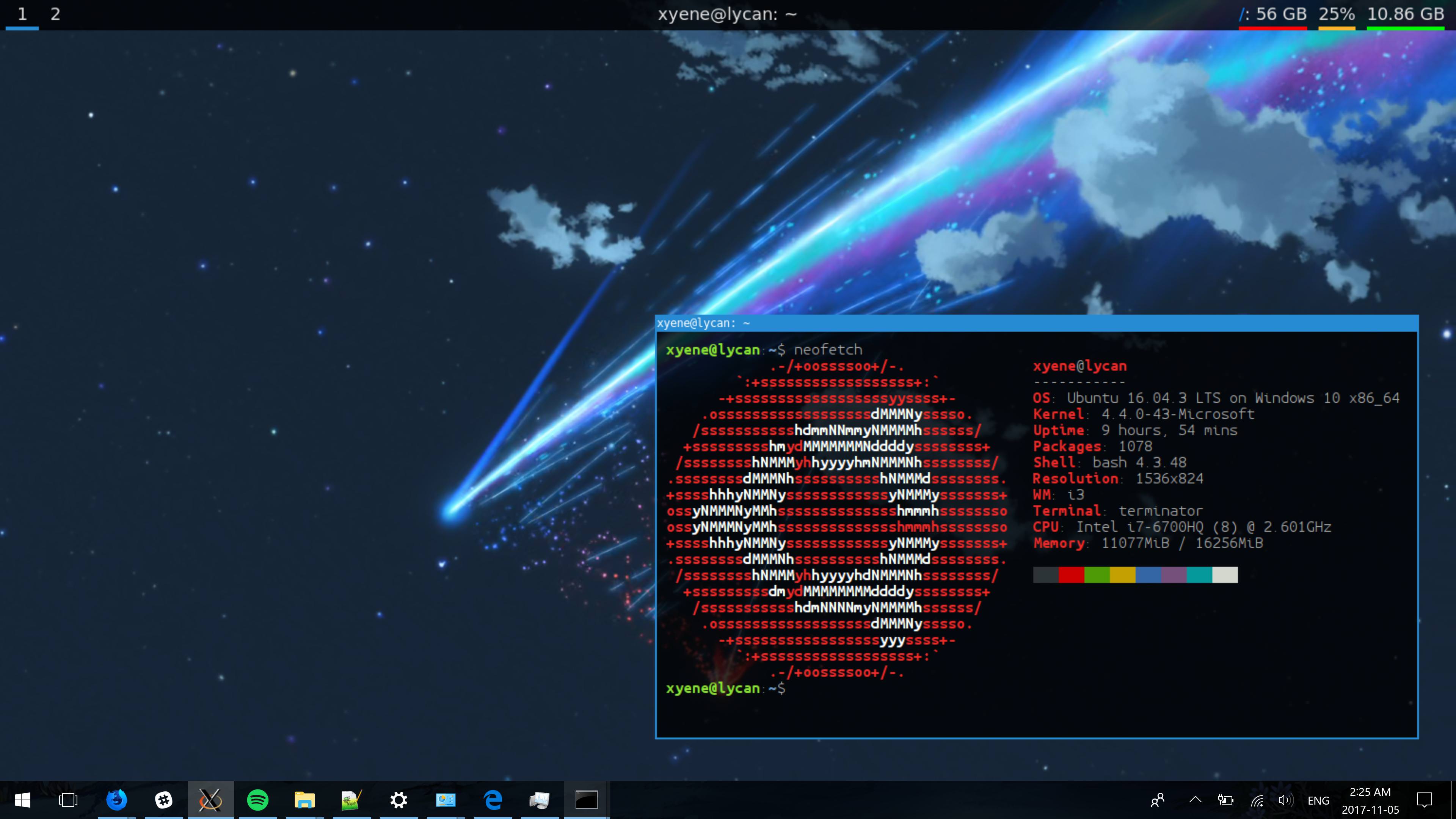The width and height of the screenshot is (1456, 819).
Task: Open Notepad++ from the taskbar
Action: [351, 800]
